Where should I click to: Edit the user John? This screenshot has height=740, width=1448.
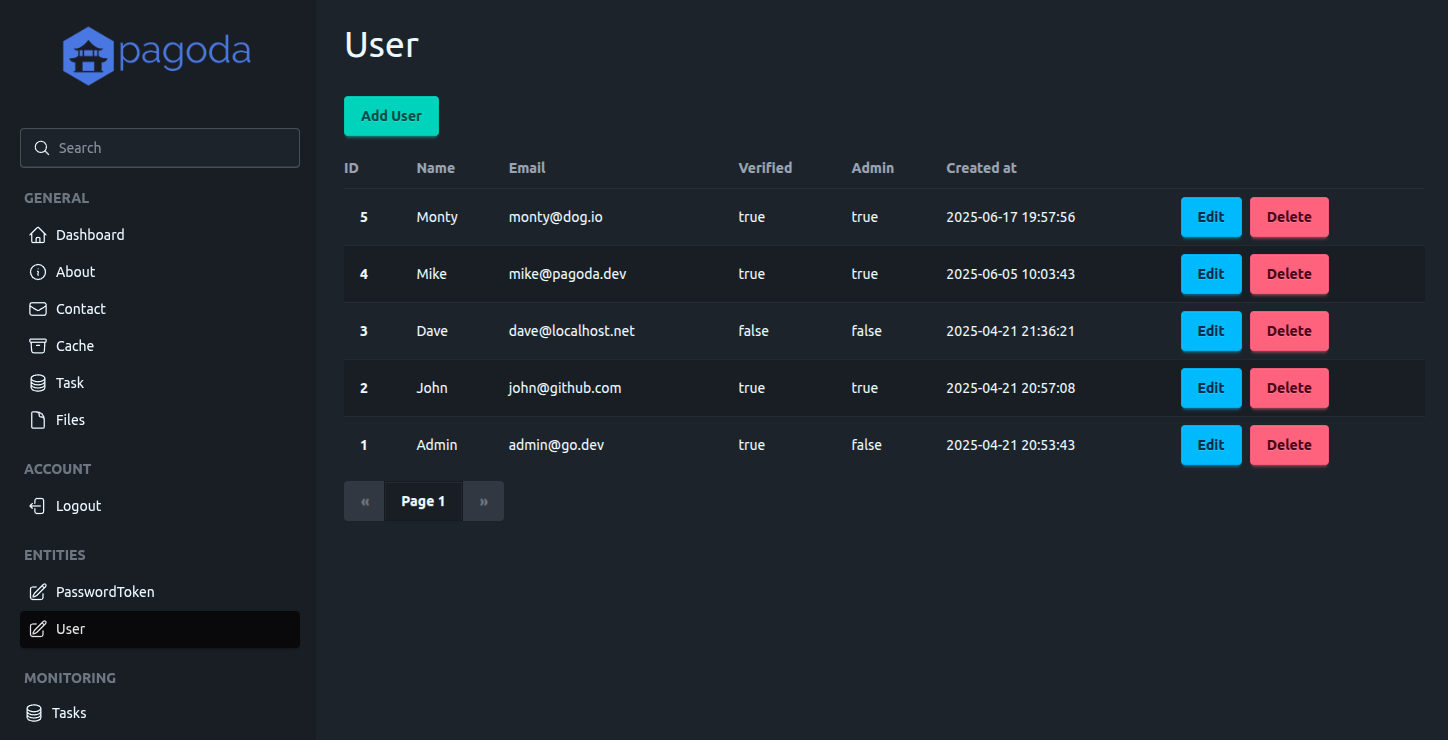(1210, 388)
